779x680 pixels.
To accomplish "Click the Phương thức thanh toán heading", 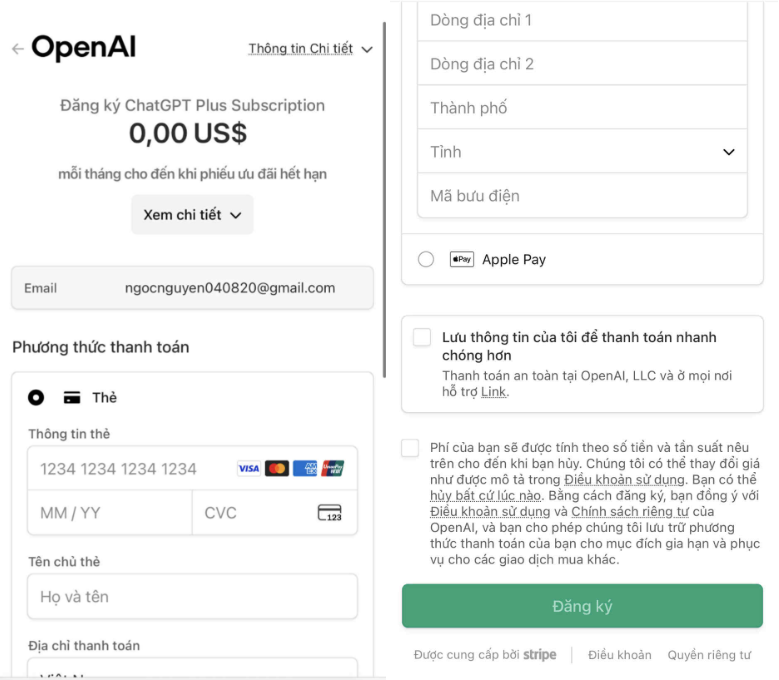I will [101, 347].
